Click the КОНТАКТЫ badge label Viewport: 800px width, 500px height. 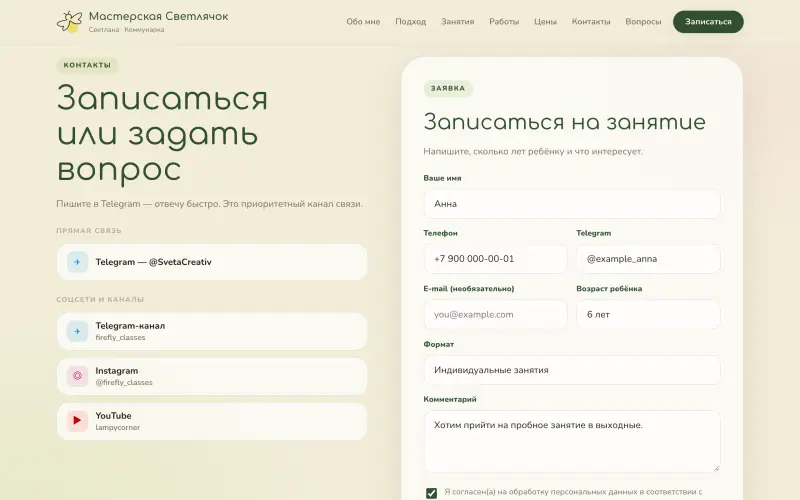click(87, 65)
